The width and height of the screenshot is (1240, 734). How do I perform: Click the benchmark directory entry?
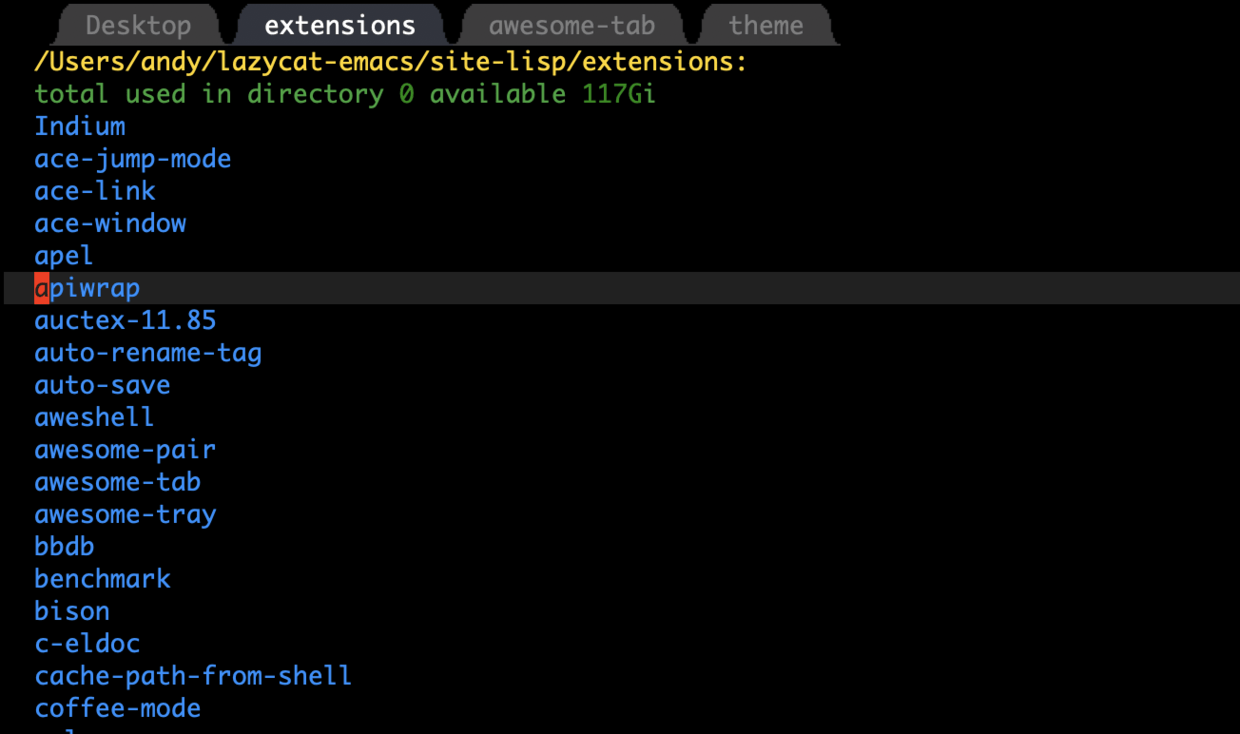pos(102,579)
